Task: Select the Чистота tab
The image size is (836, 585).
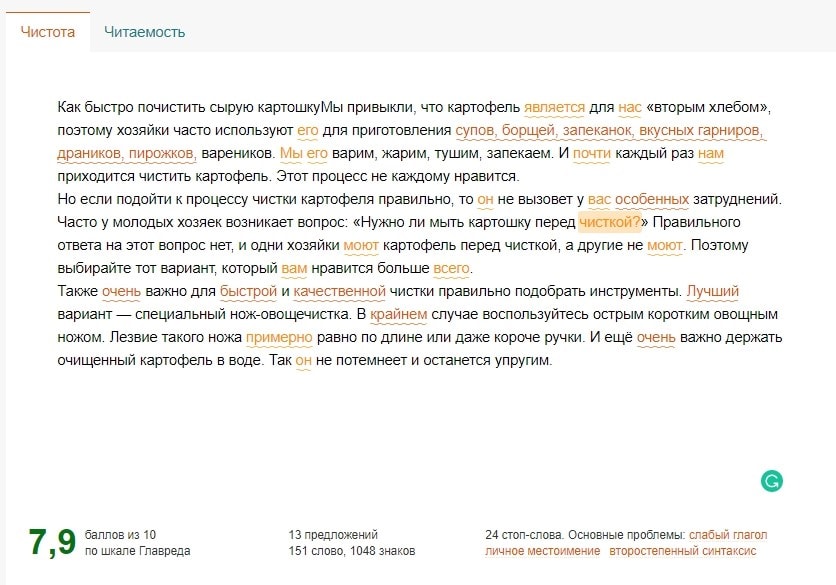Action: coord(48,32)
